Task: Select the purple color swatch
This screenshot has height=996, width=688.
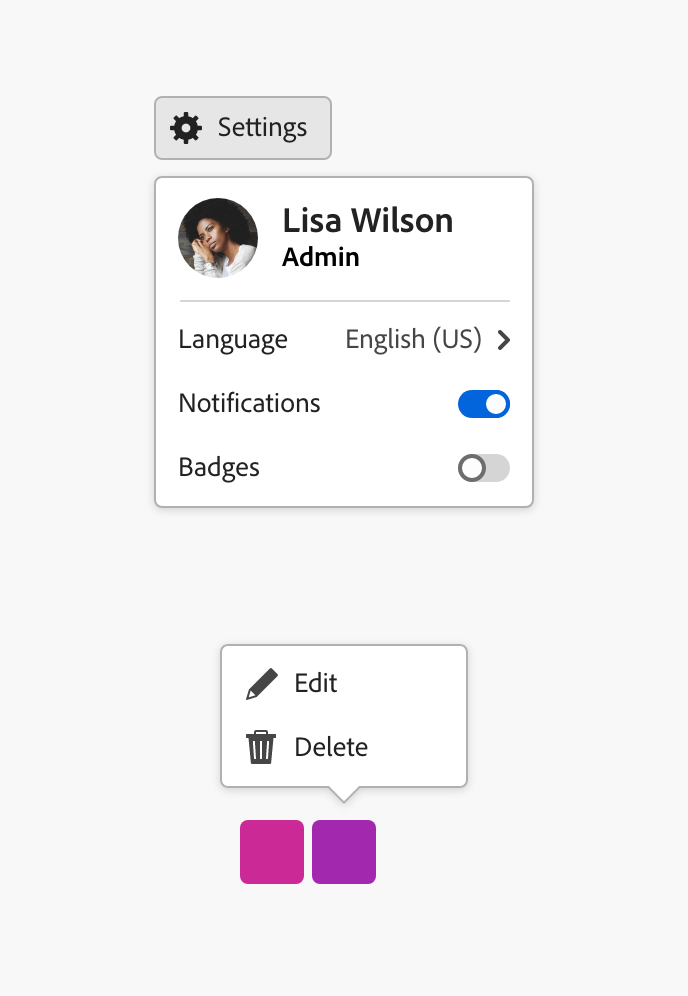Action: (x=343, y=851)
